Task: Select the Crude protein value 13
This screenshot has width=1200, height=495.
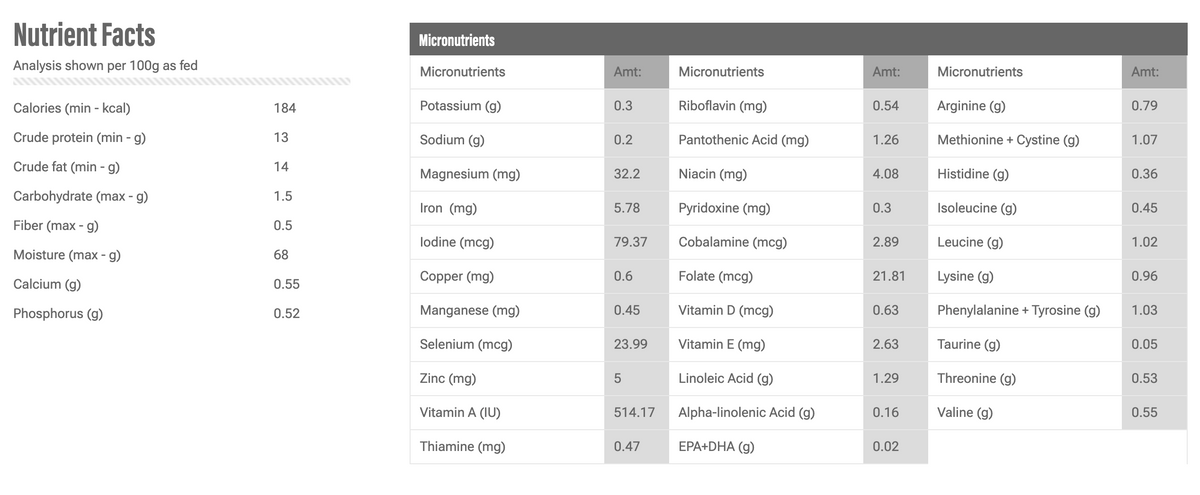Action: point(281,137)
